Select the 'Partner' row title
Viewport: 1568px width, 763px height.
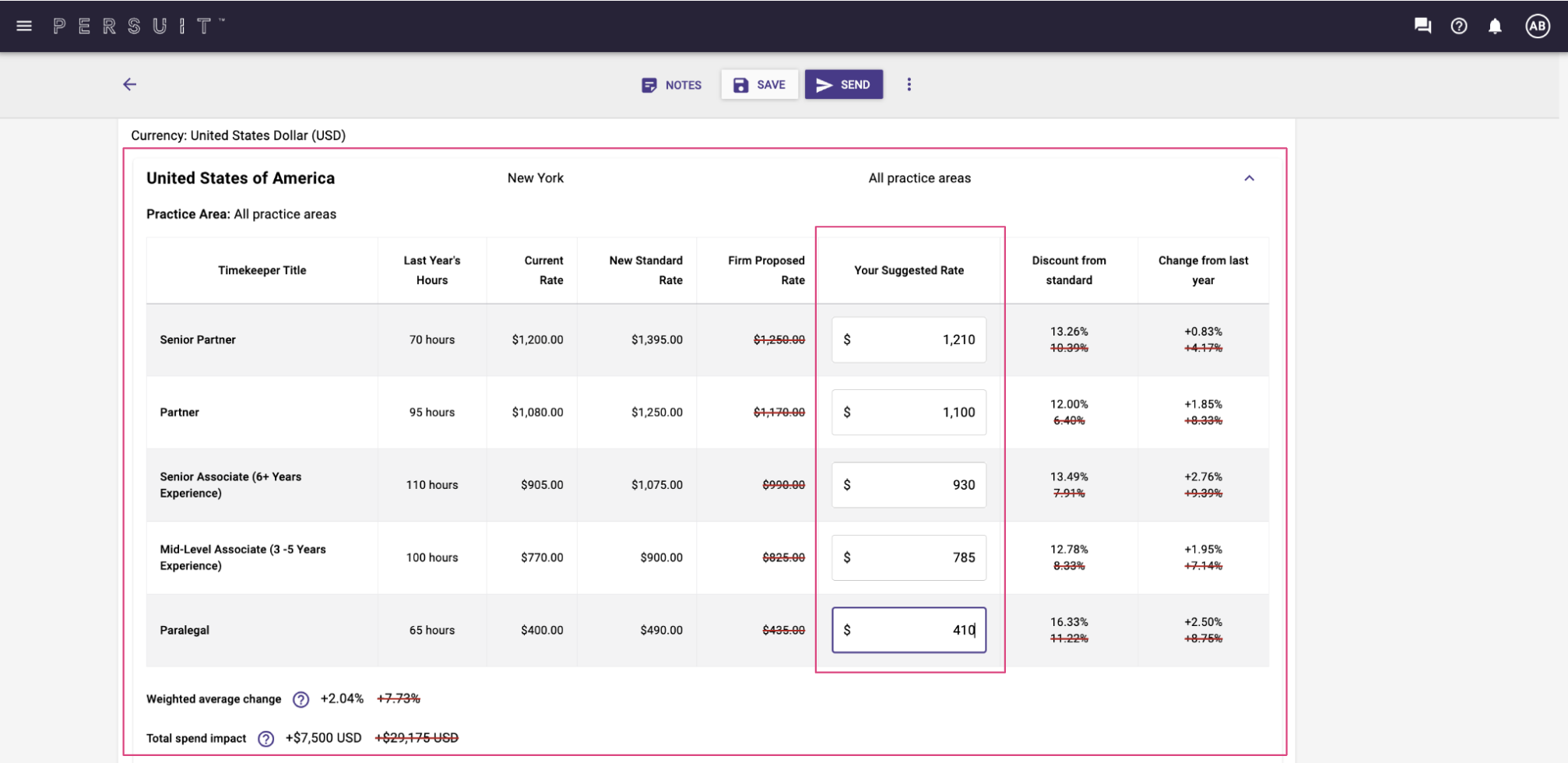coord(179,412)
